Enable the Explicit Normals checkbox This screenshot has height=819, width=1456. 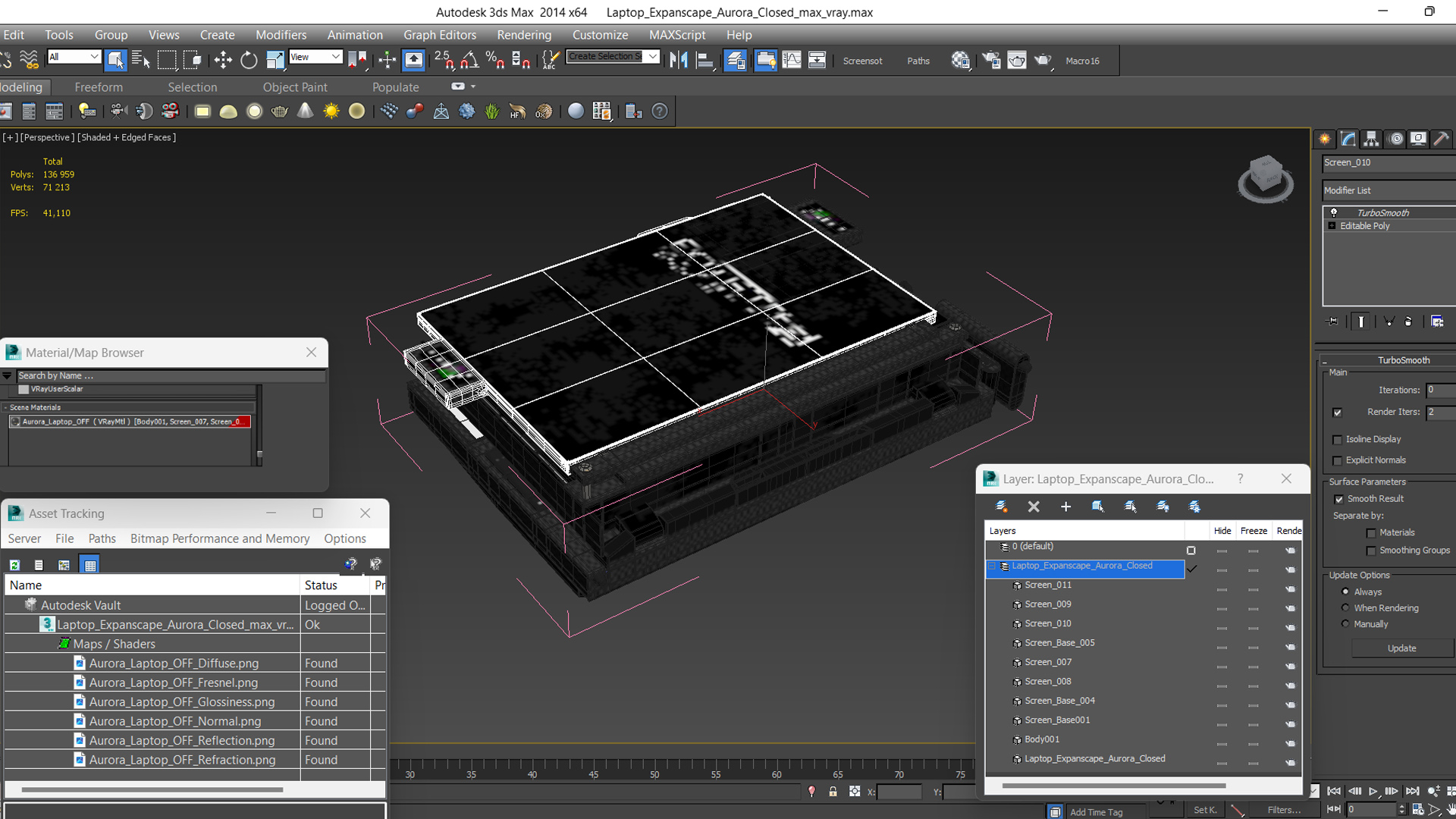1338,461
